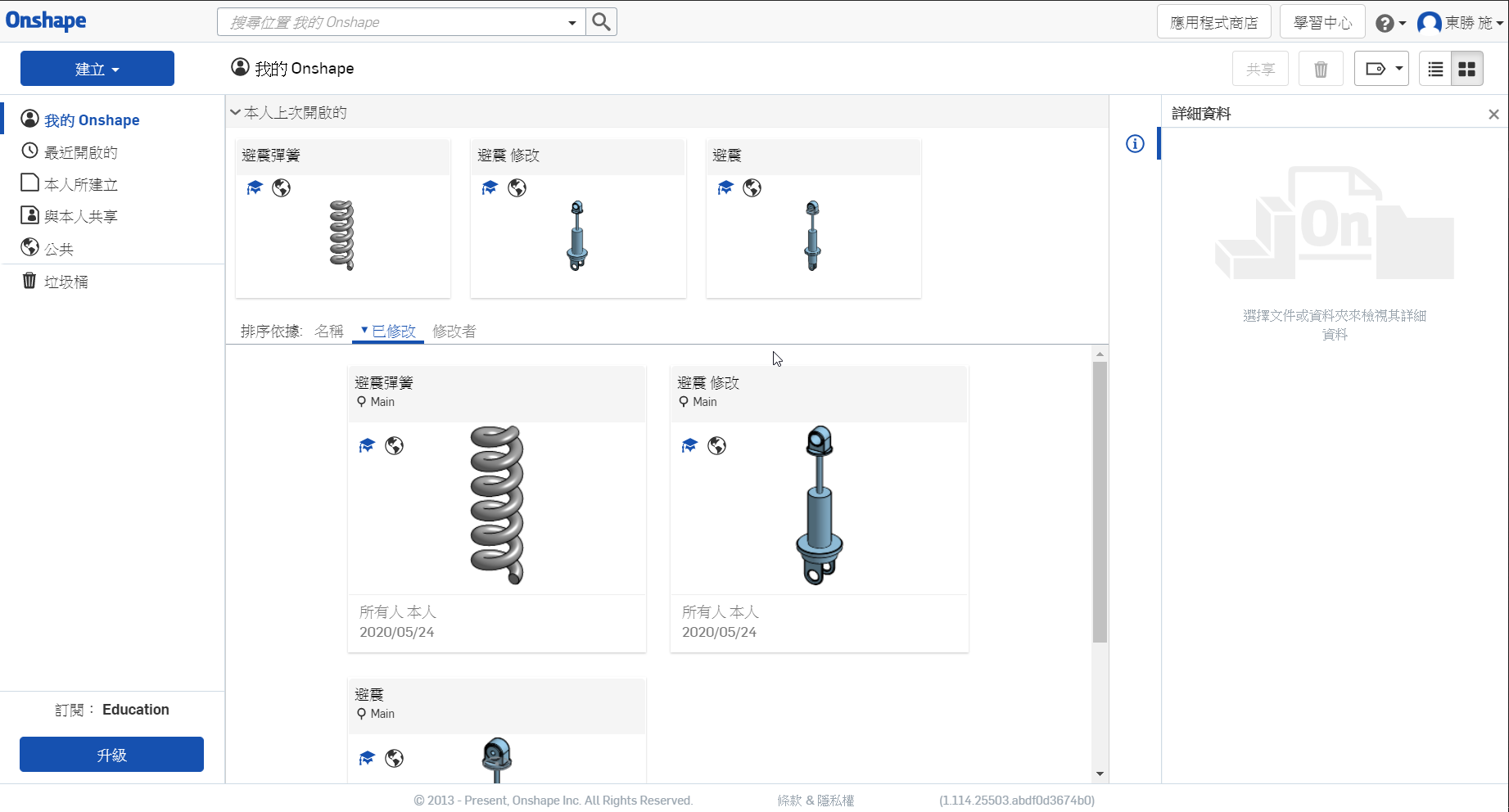Toggle sort by 已修改 direction
The width and height of the screenshot is (1509, 812).
point(388,332)
